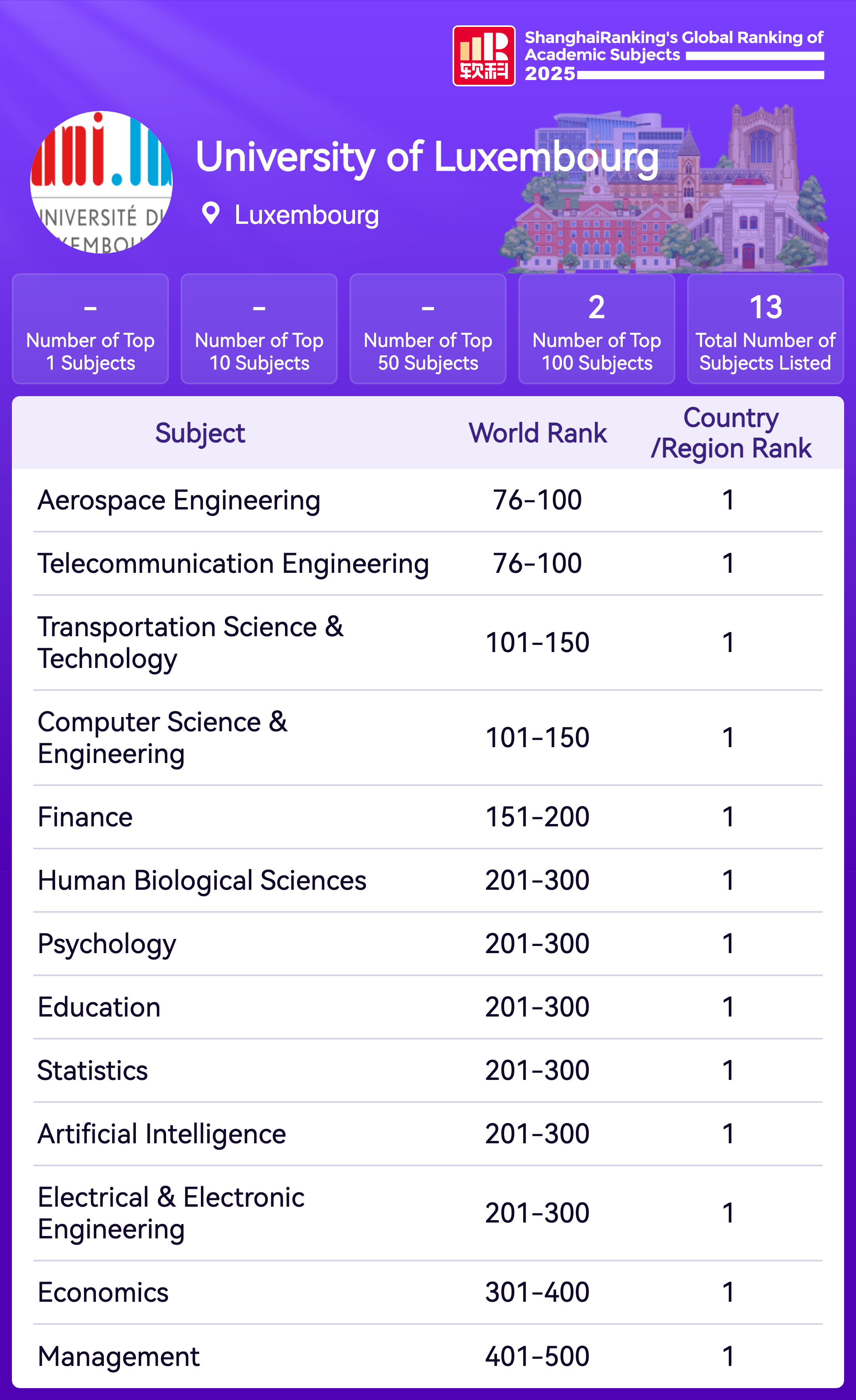
Task: Open the Telecommunication Engineering subject row
Action: pyautogui.click(x=233, y=564)
